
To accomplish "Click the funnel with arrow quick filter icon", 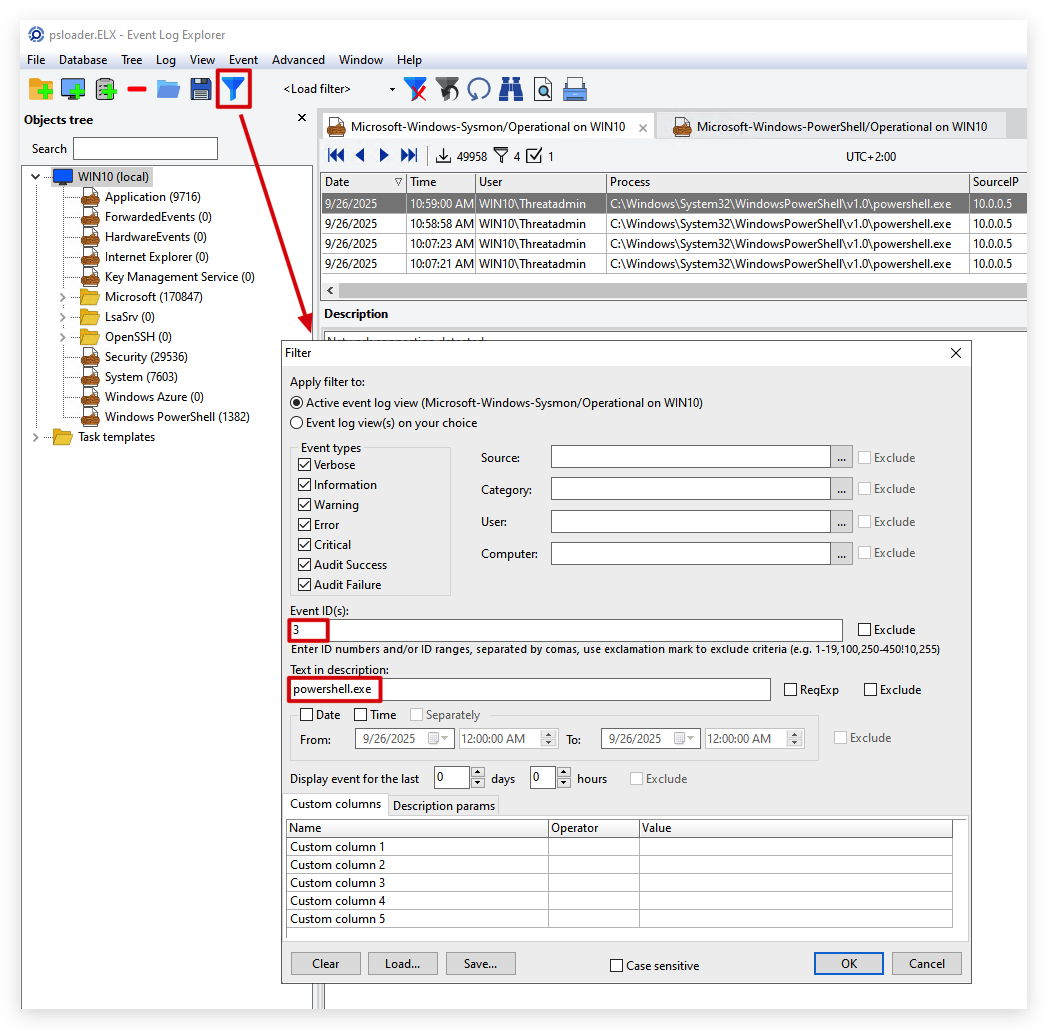I will [447, 89].
